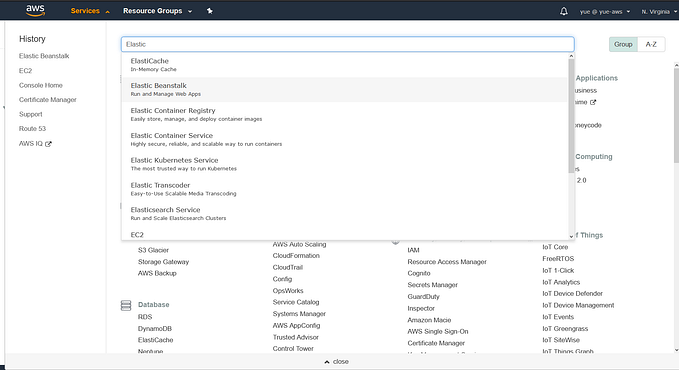Open IoT Analytics service
This screenshot has width=679, height=370.
pyautogui.click(x=561, y=282)
